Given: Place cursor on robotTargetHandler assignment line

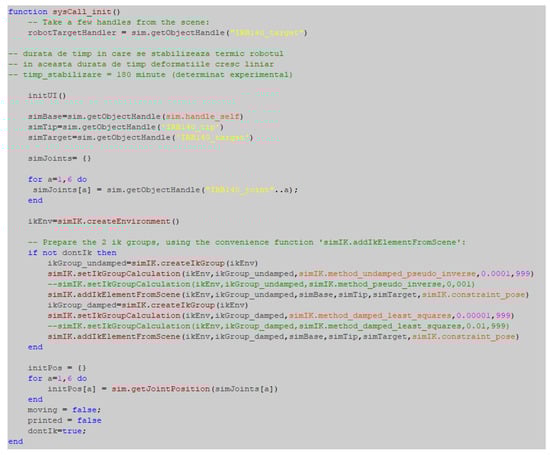Looking at the screenshot, I should coord(168,33).
